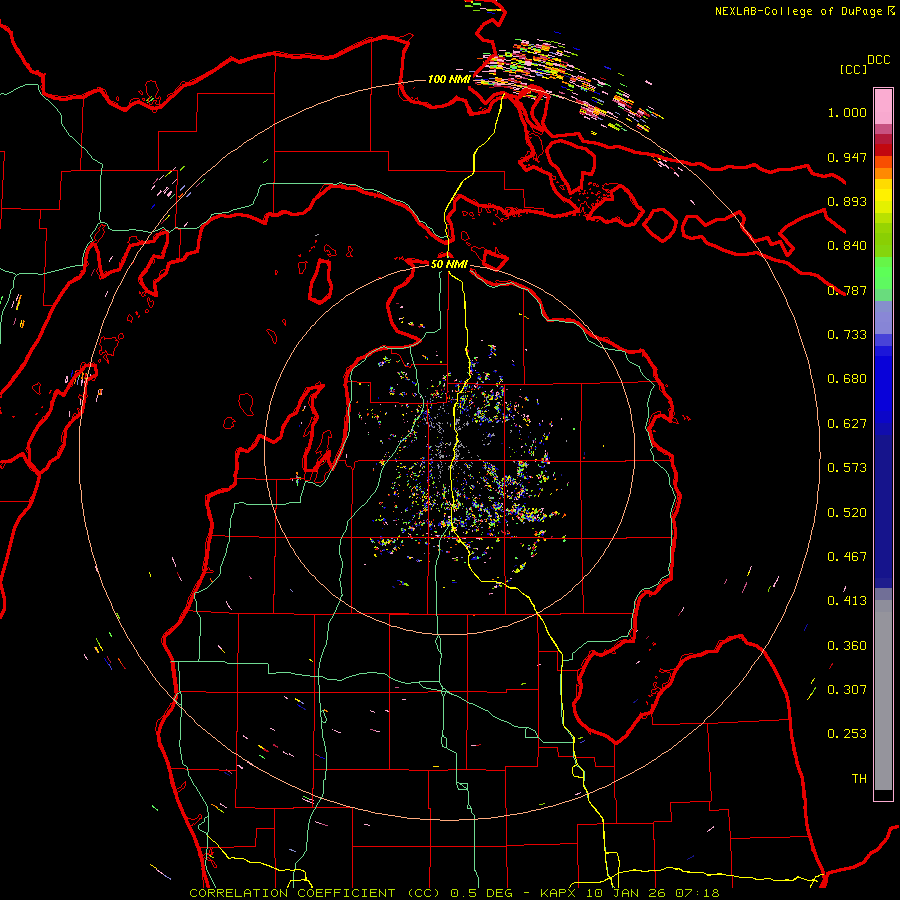The width and height of the screenshot is (900, 900).
Task: Select the 0.360 legend value
Action: pos(847,646)
